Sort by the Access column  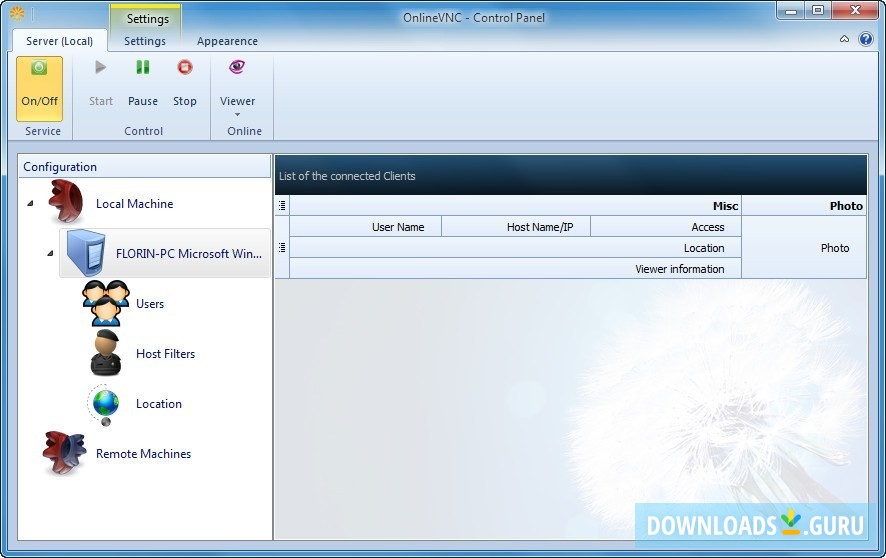pos(666,226)
